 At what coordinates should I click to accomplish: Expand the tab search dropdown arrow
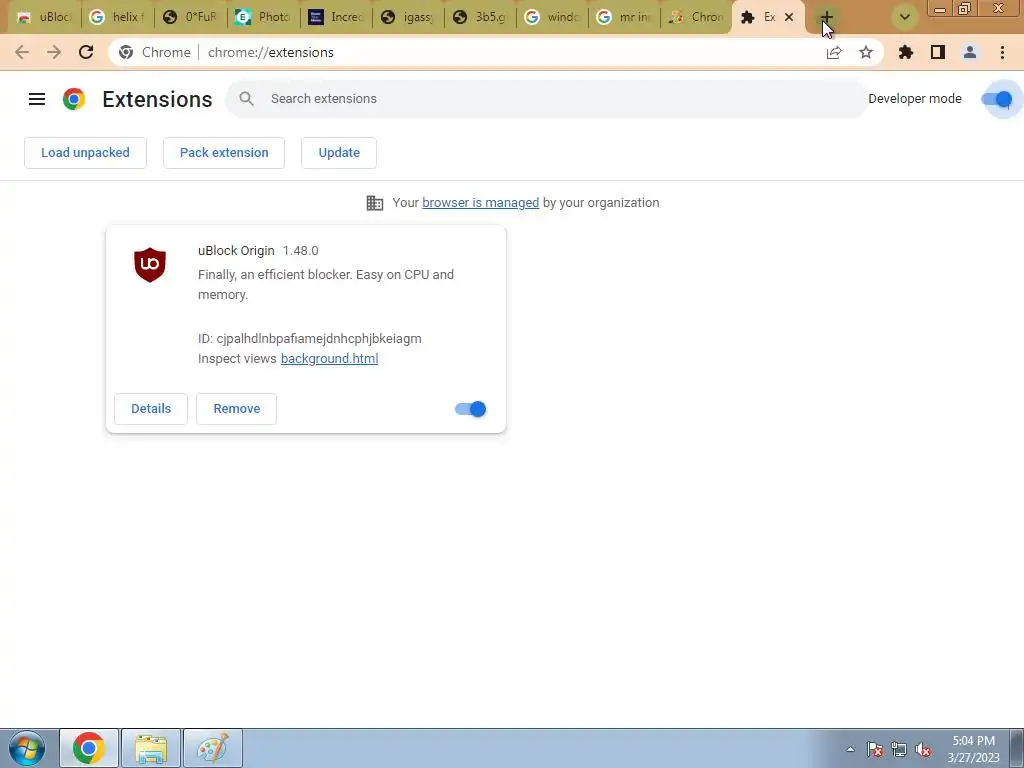(905, 18)
